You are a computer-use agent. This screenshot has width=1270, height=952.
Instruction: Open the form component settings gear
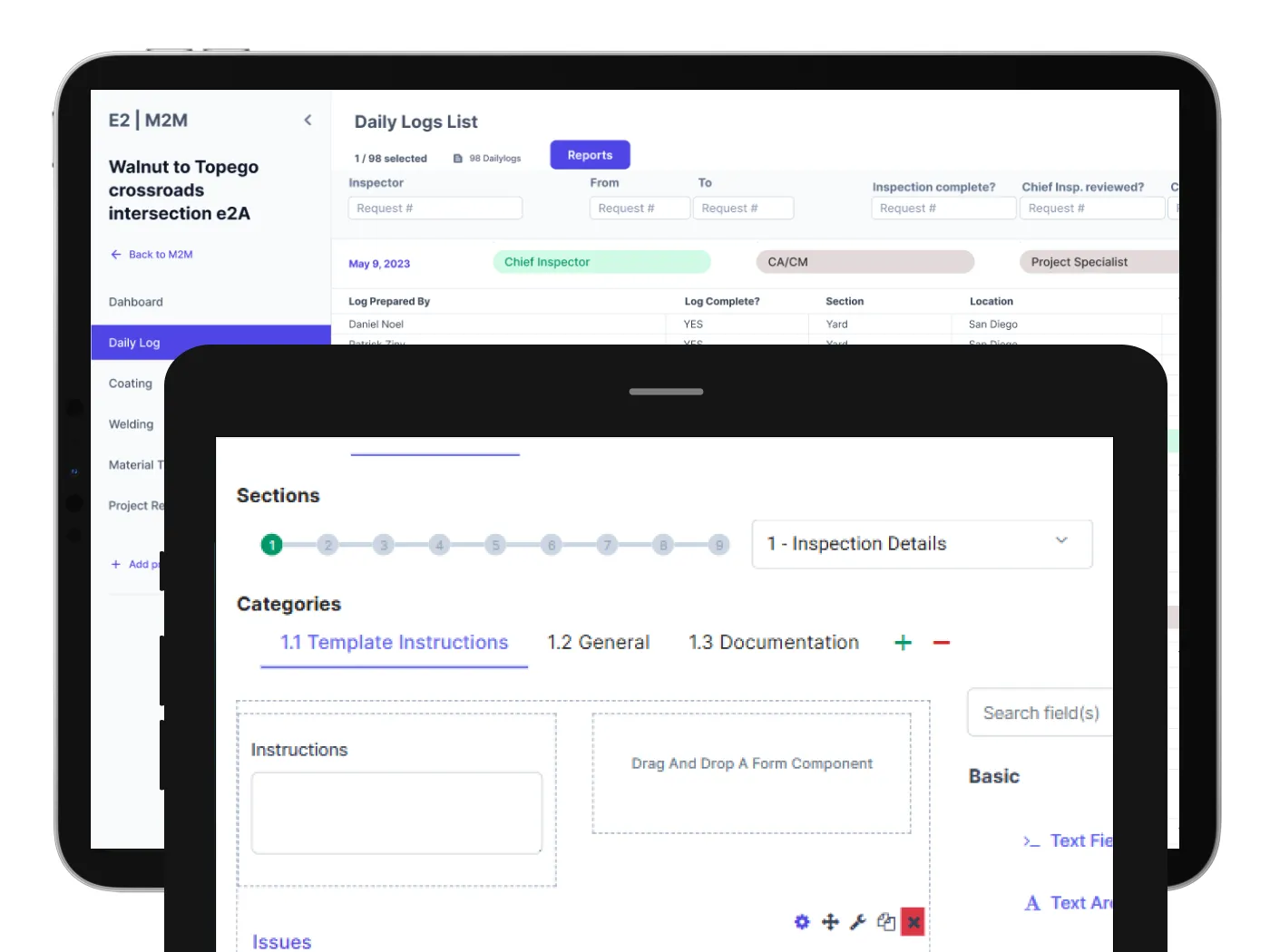(x=801, y=921)
